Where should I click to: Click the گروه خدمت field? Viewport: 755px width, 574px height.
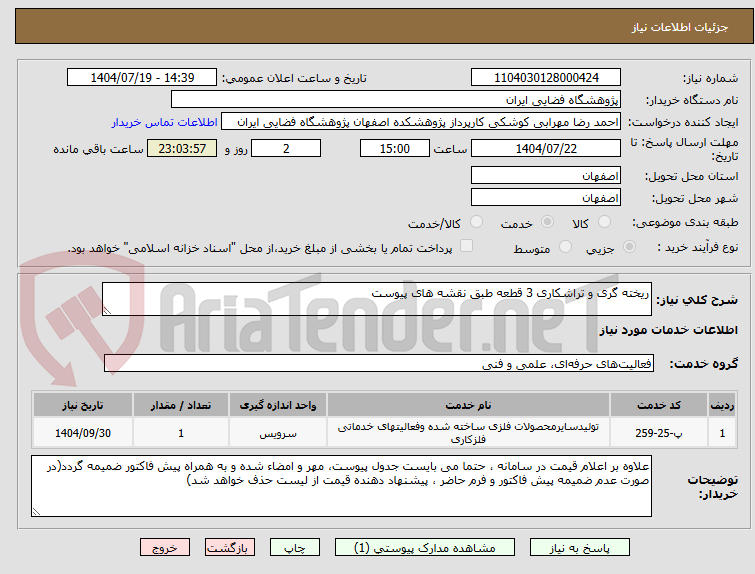(378, 364)
